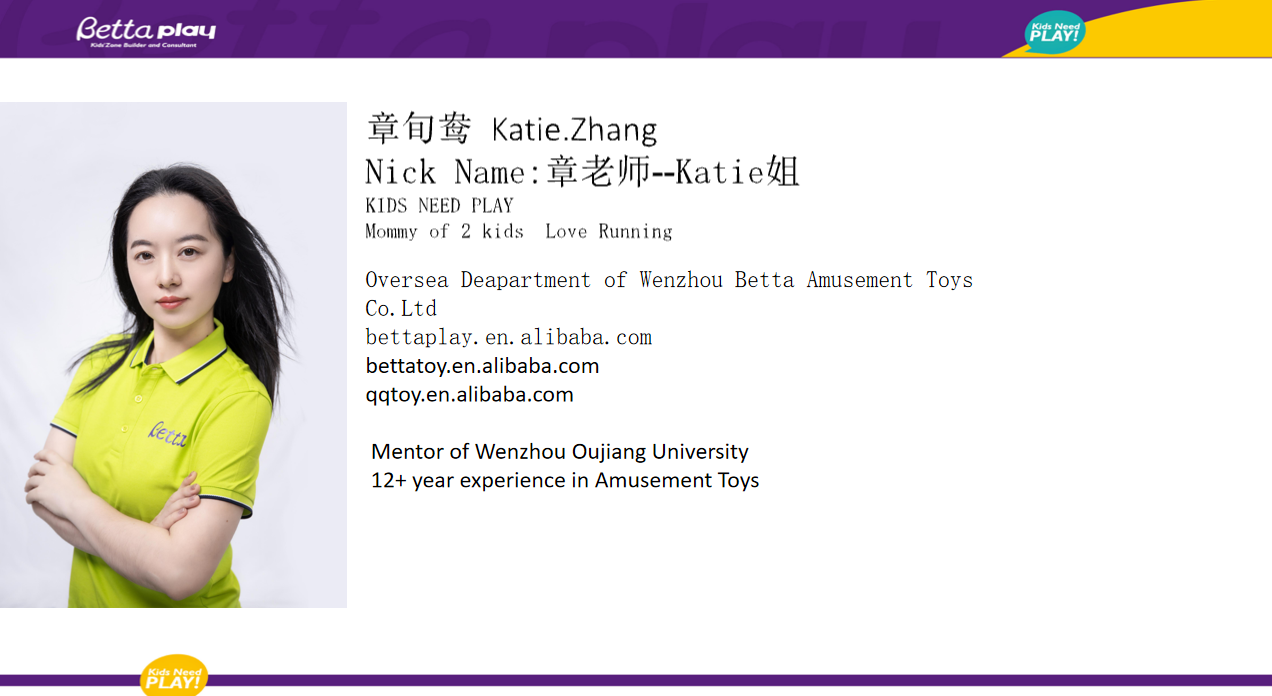This screenshot has height=696, width=1272.
Task: Click the 'Mommy of 2 kids' text
Action: click(444, 231)
